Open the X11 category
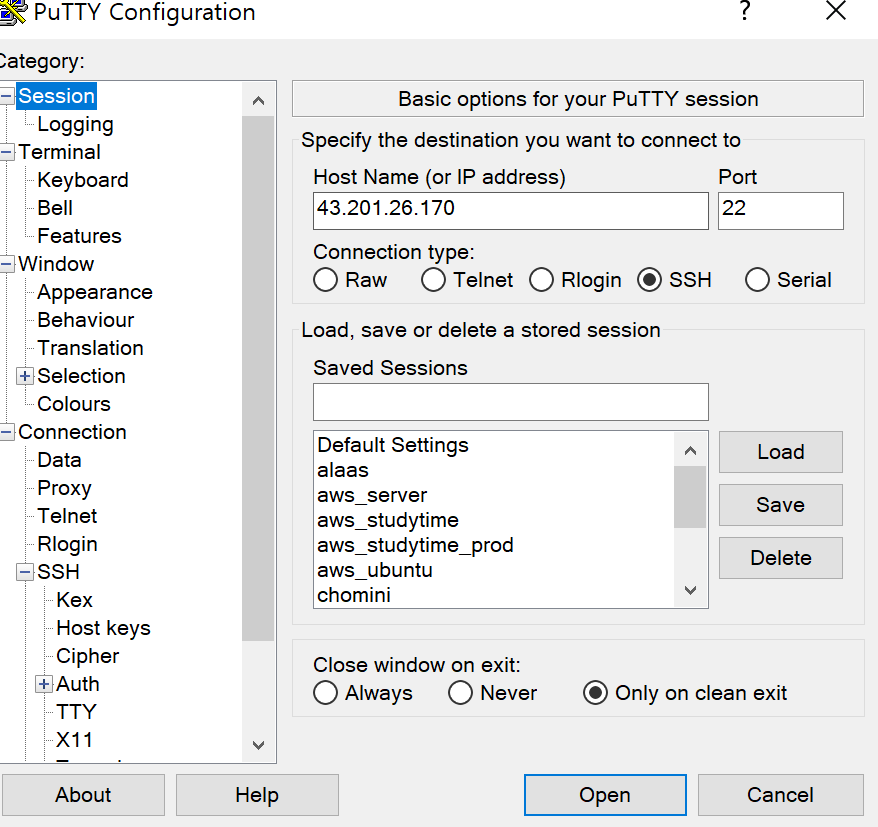Viewport: 878px width, 827px height. coord(74,740)
